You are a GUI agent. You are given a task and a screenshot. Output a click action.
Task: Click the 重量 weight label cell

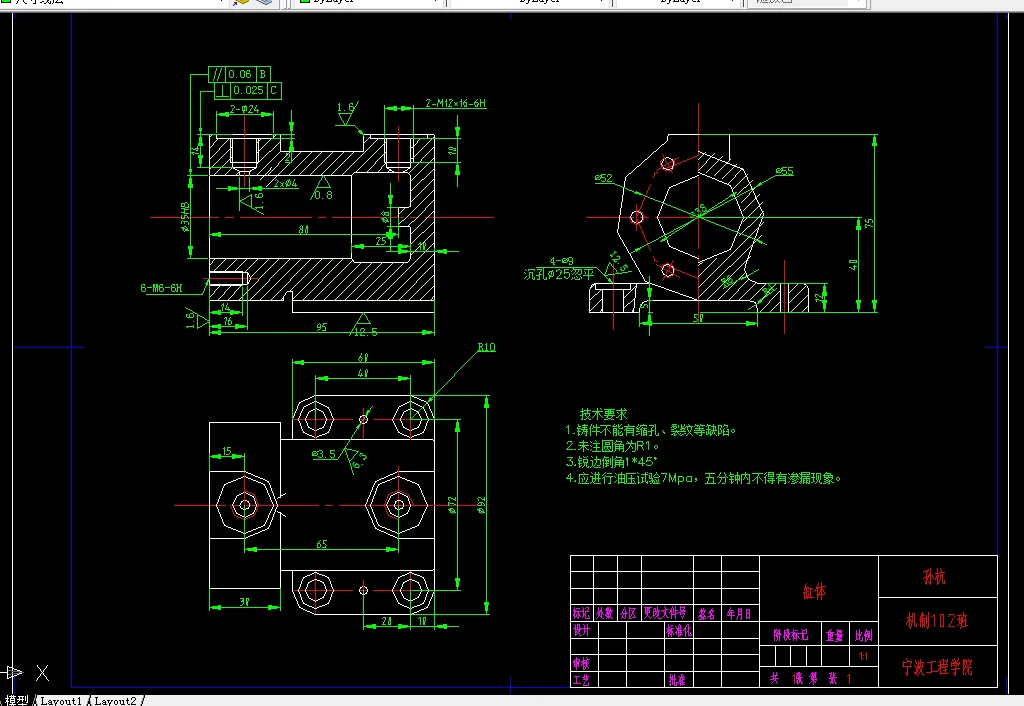(x=834, y=635)
